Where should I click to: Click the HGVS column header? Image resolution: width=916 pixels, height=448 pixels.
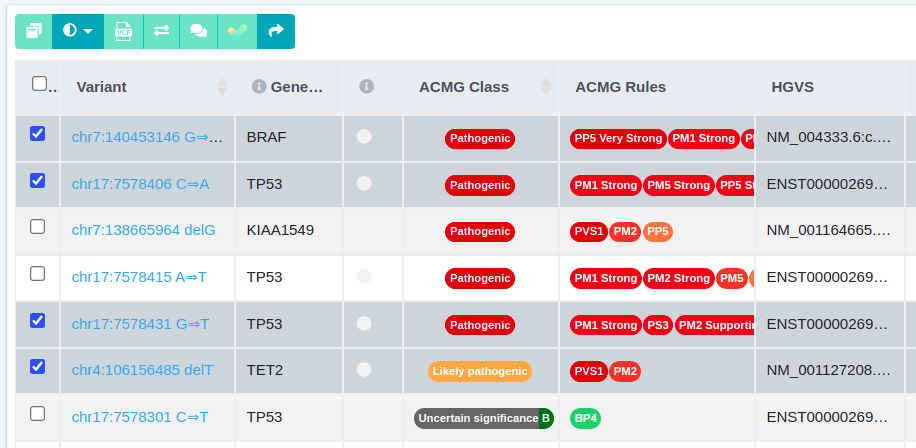[792, 87]
